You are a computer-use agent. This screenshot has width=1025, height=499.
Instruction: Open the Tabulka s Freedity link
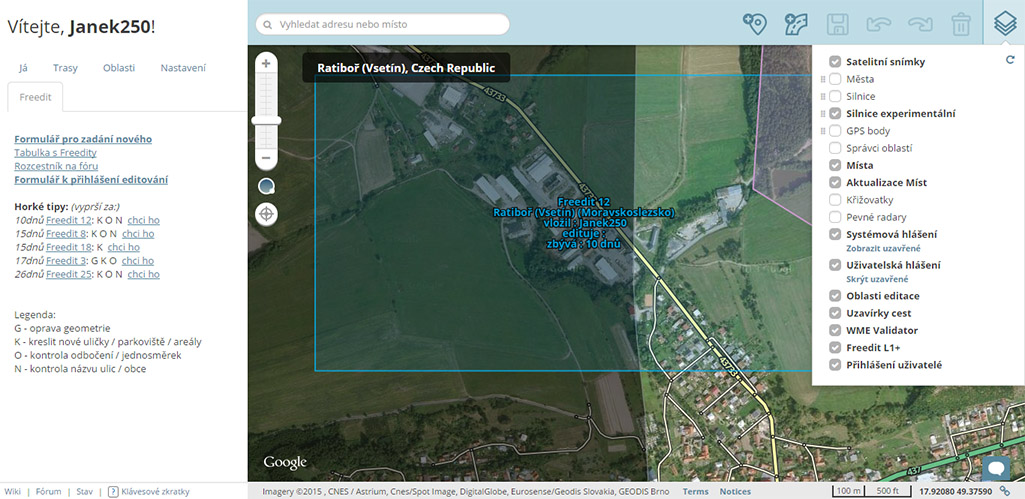(55, 153)
